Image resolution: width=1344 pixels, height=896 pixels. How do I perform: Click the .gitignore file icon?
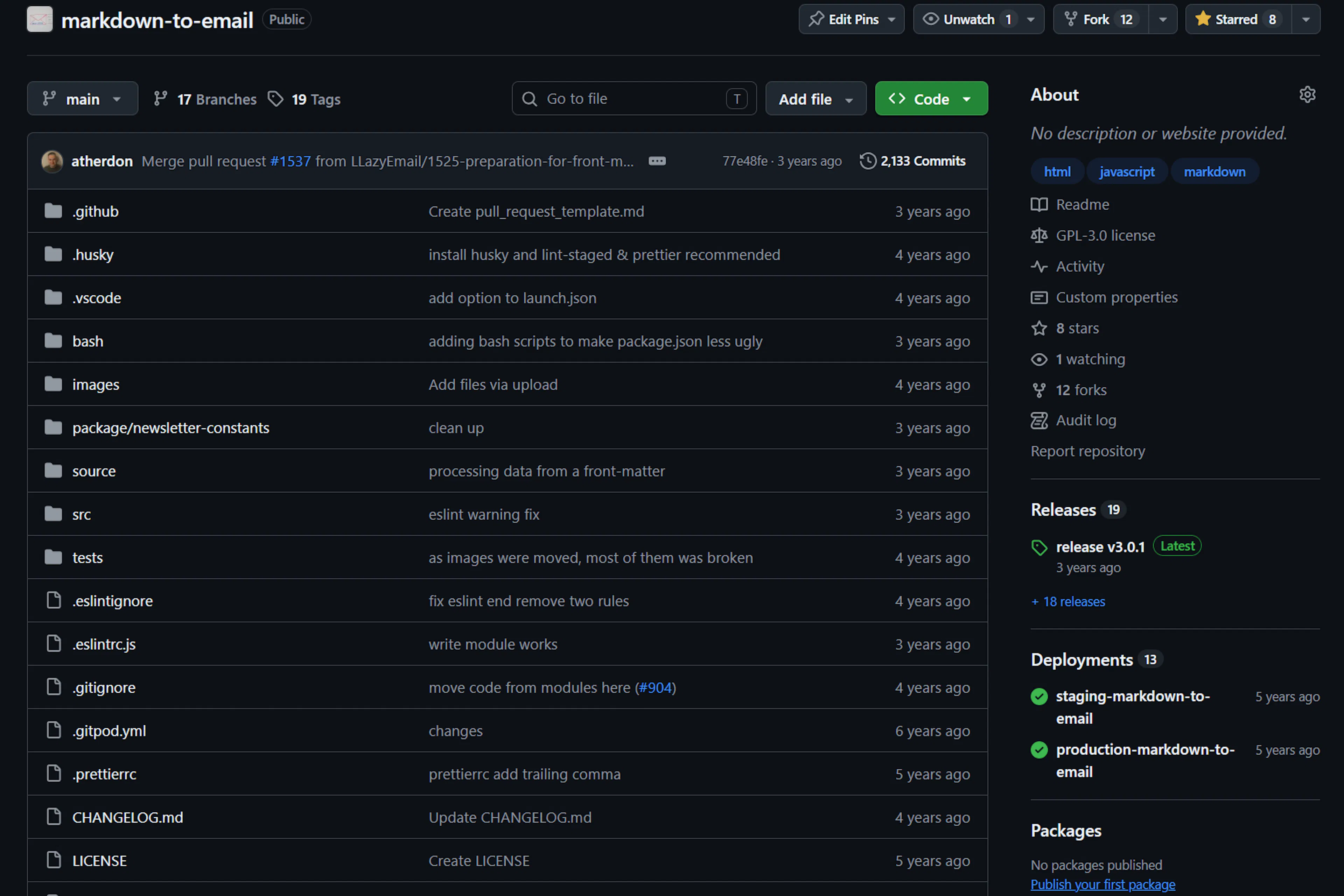click(54, 687)
